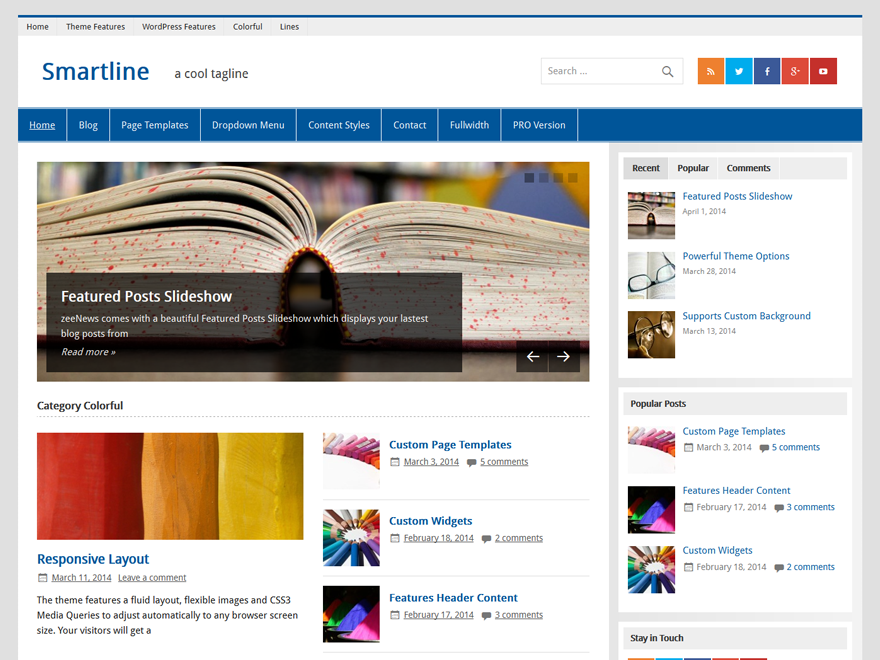
Task: Open Content Styles in navigation bar
Action: point(339,125)
